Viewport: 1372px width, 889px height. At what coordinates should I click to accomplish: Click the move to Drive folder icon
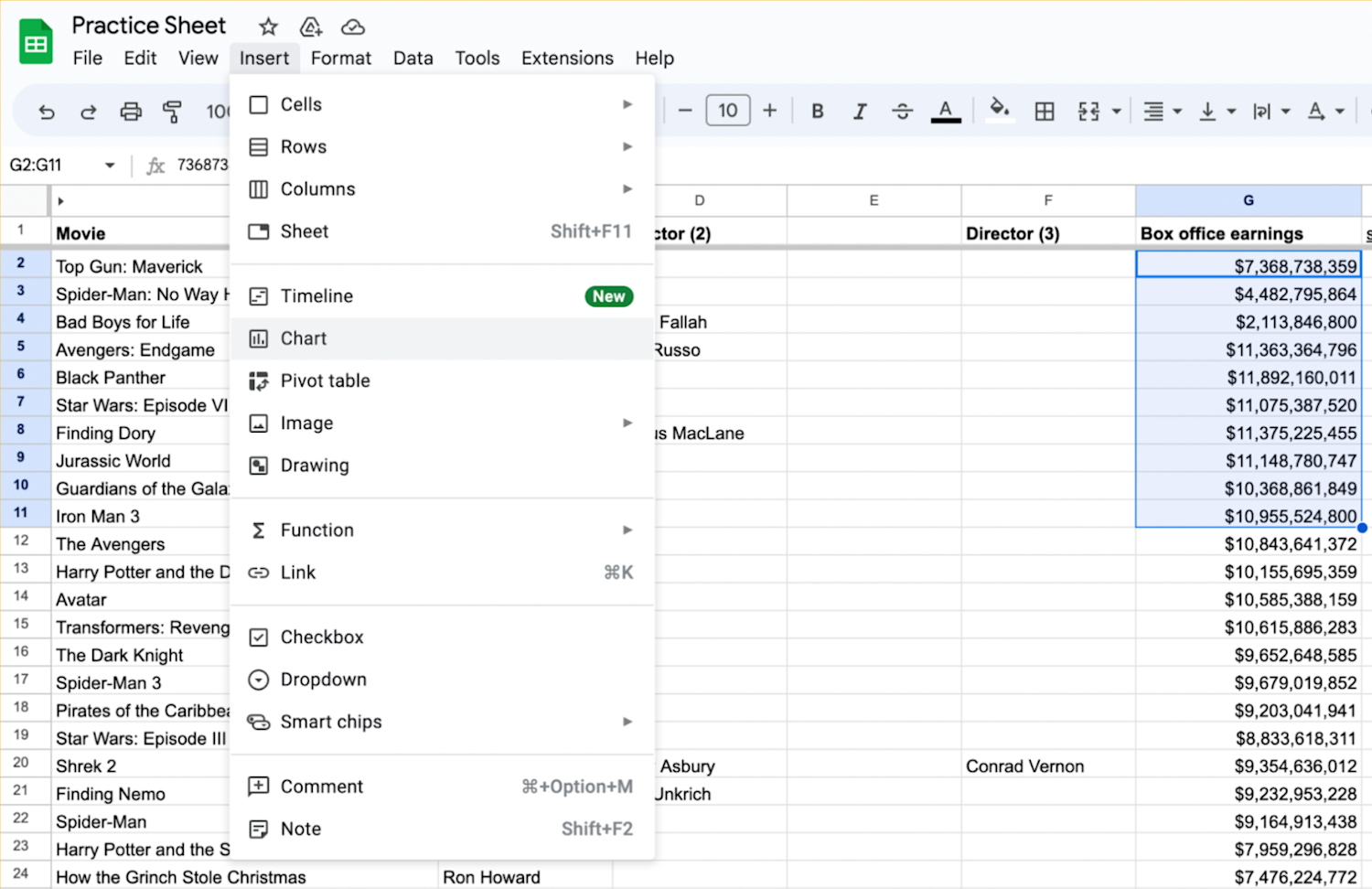311,27
